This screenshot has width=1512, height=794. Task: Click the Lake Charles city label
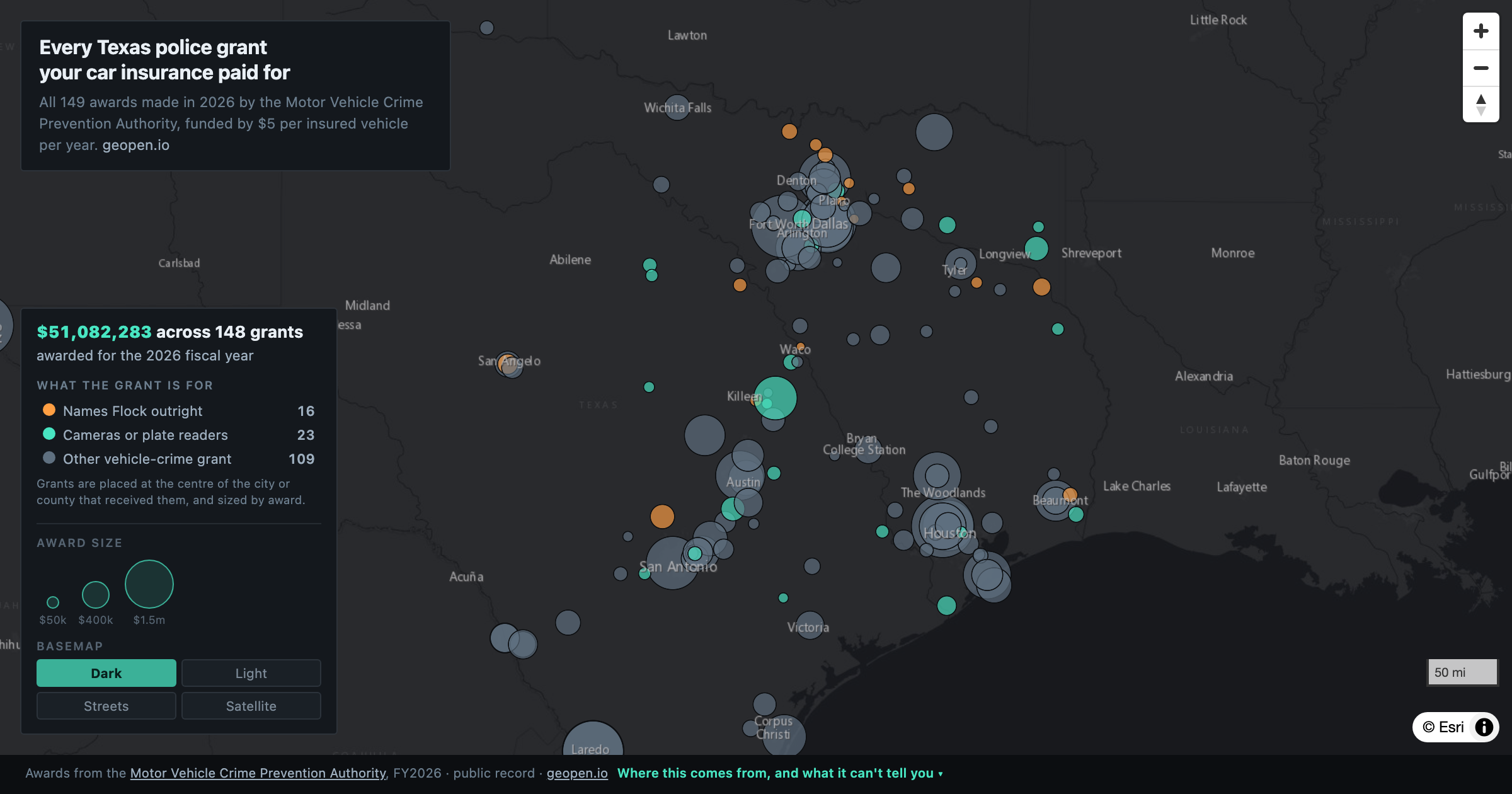(x=1137, y=486)
